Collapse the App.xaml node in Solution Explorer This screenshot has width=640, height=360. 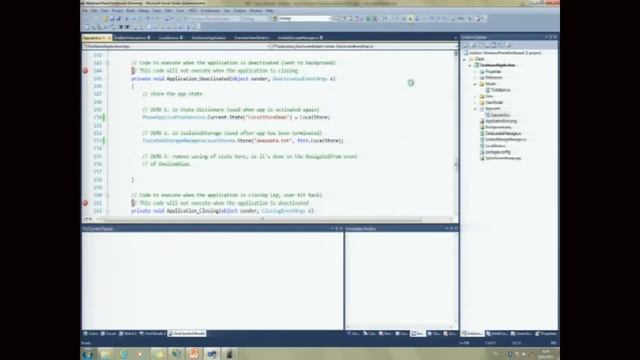[475, 109]
